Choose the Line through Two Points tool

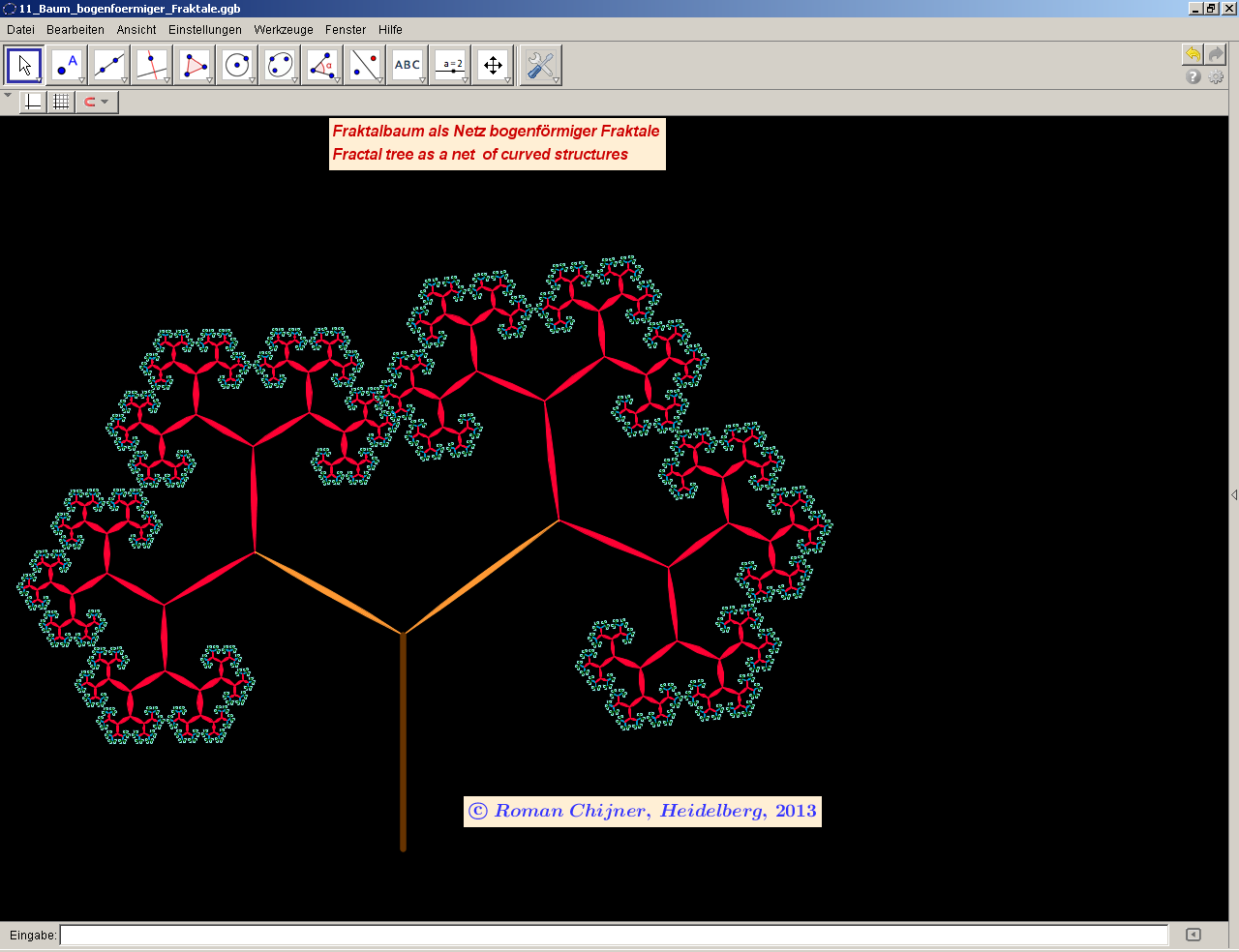pos(109,66)
